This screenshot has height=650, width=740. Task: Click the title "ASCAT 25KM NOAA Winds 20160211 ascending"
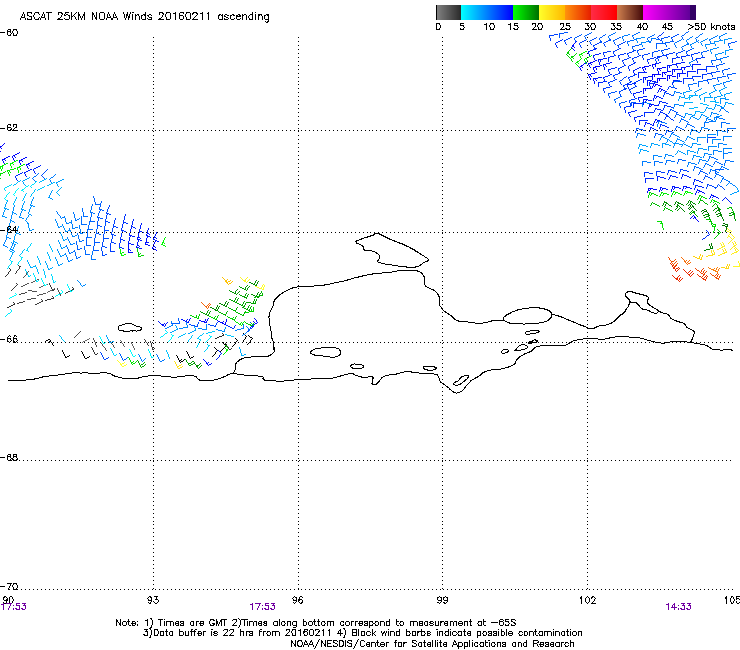click(144, 17)
